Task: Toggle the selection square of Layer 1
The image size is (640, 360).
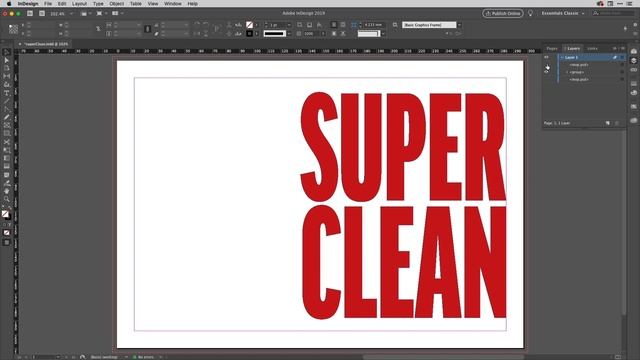Action: [622, 58]
